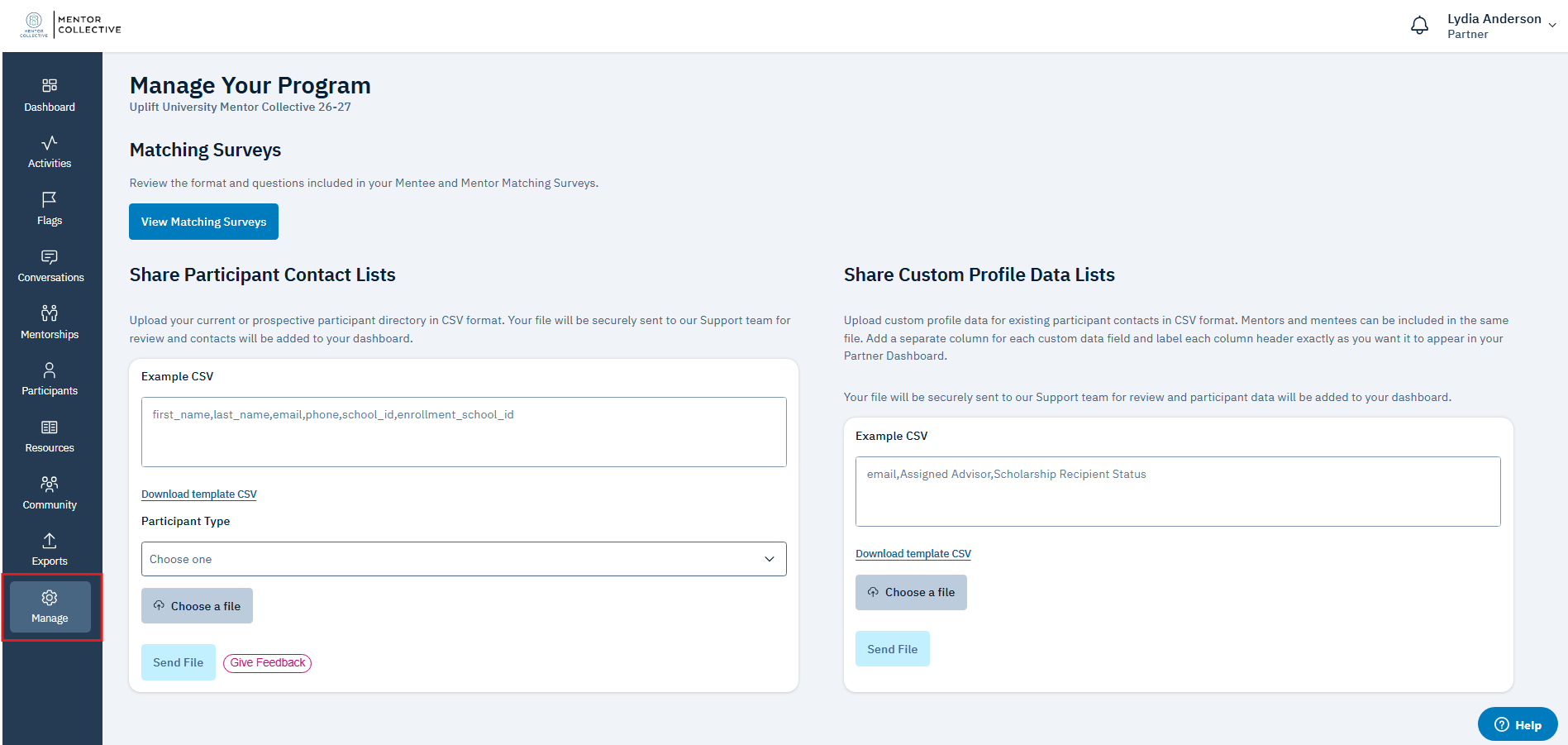
Task: Download template CSV for custom profile data
Action: pos(913,554)
